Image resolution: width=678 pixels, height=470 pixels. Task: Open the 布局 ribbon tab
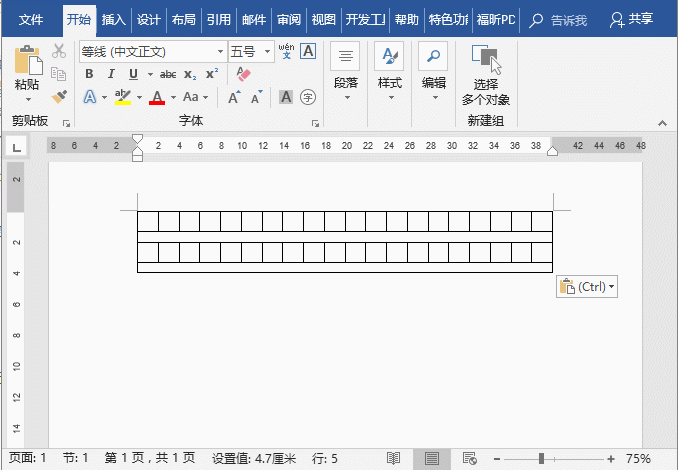coord(183,19)
